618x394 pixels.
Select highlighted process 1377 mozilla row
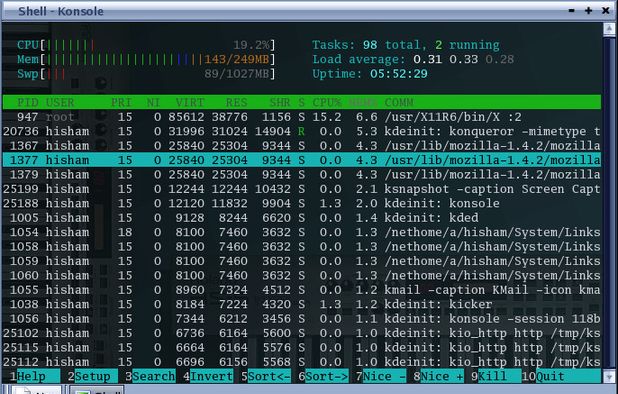302,160
